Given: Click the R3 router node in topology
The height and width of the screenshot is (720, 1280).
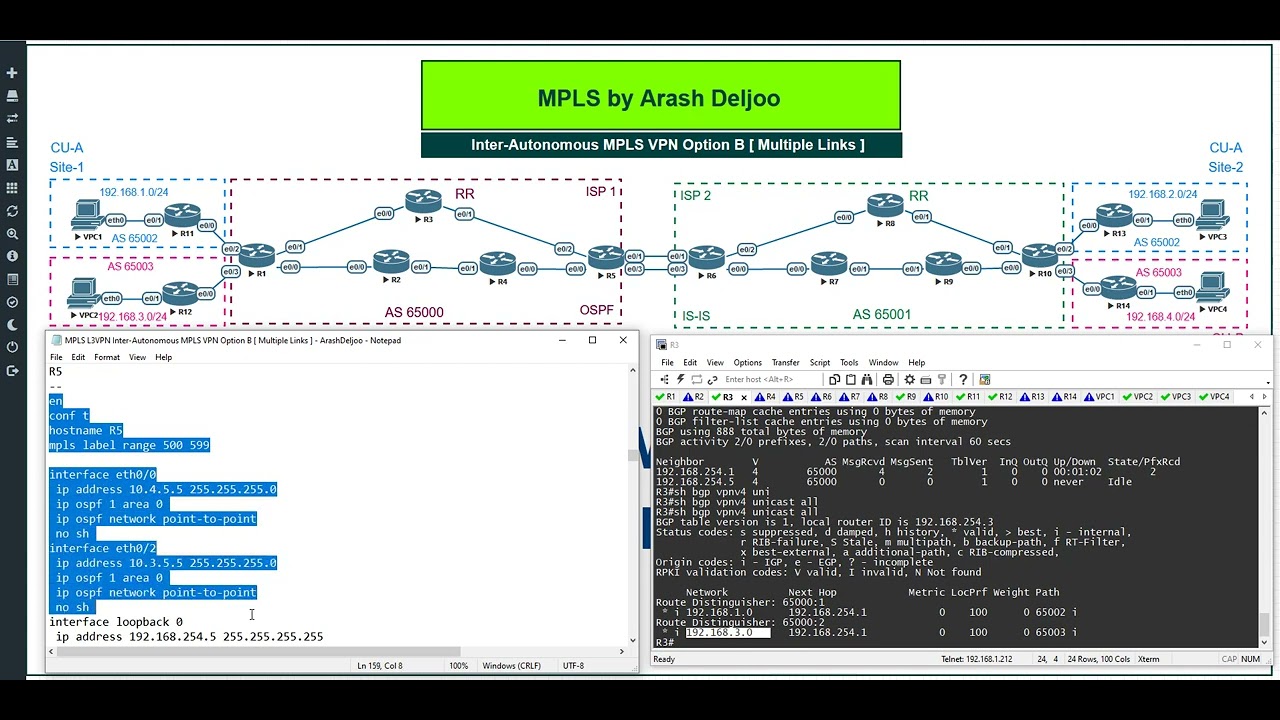Looking at the screenshot, I should [x=424, y=201].
